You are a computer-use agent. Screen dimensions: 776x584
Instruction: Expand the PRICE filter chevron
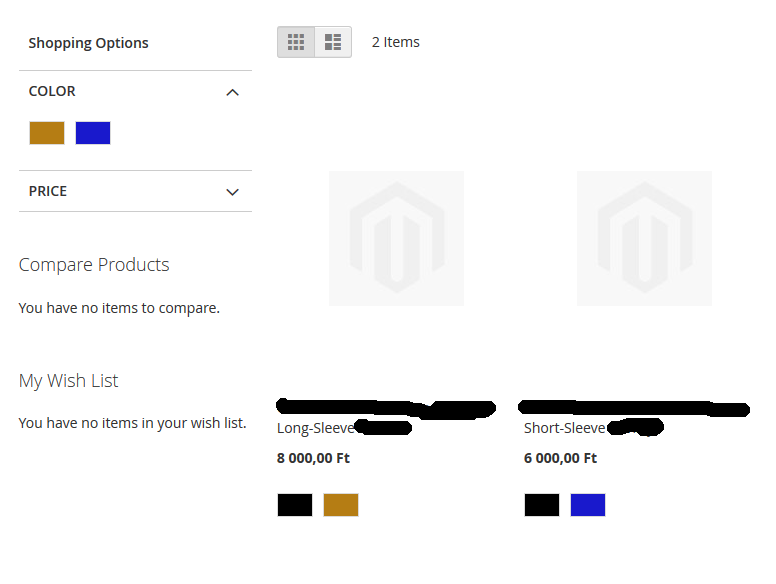point(232,192)
